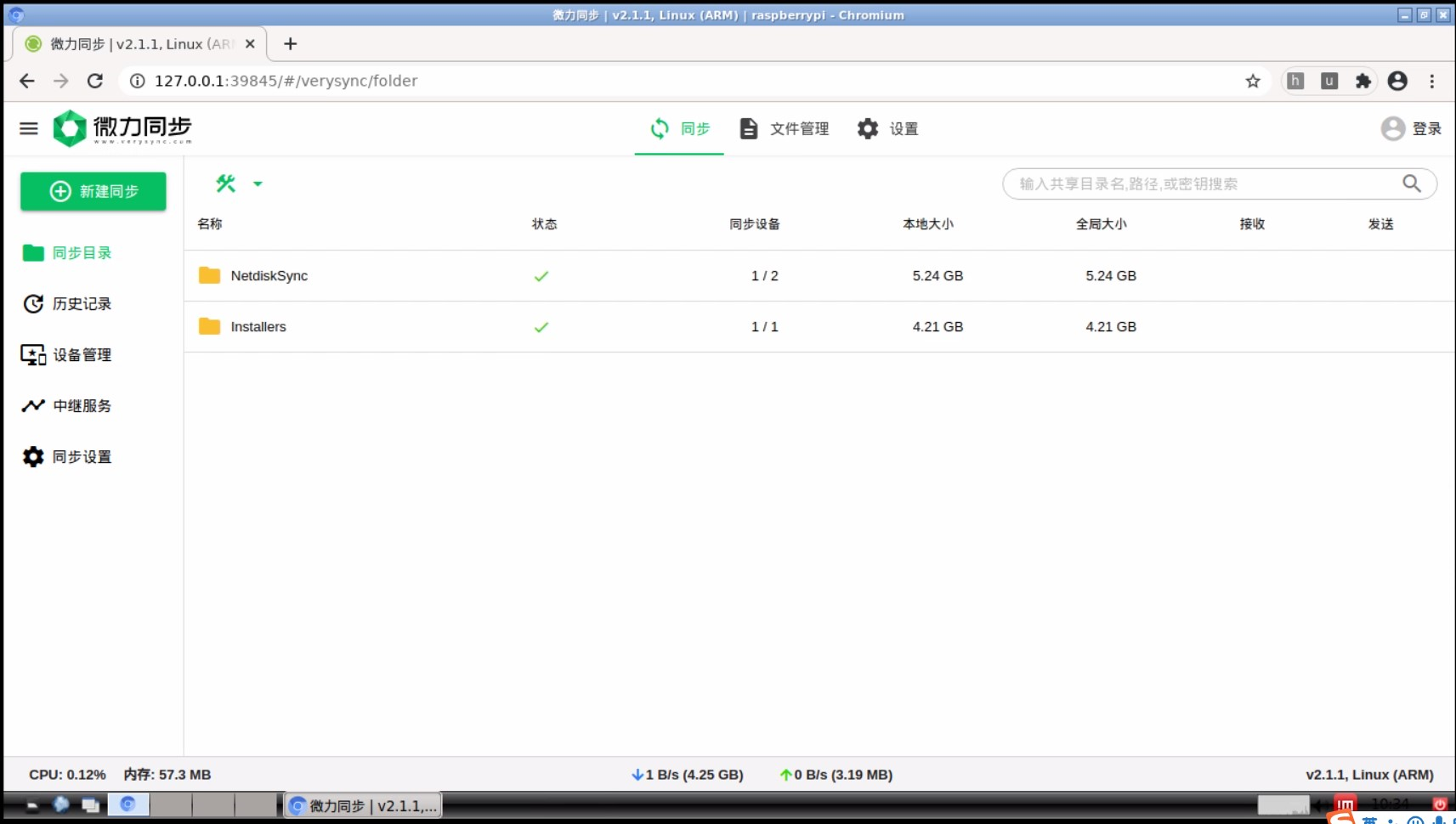
Task: Click the verysync taskbar window button
Action: click(x=363, y=805)
